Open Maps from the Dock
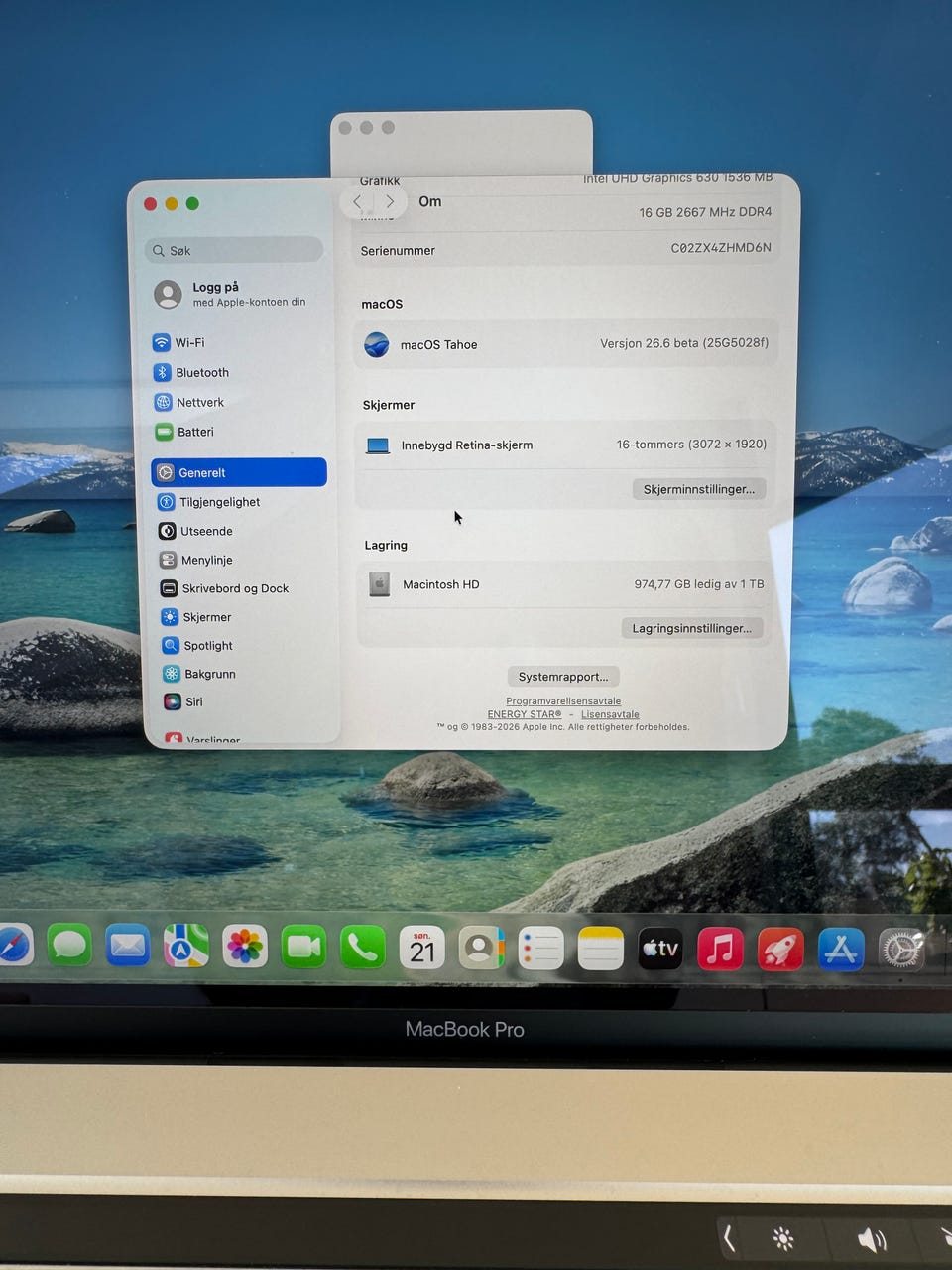Image resolution: width=952 pixels, height=1270 pixels. coord(185,946)
